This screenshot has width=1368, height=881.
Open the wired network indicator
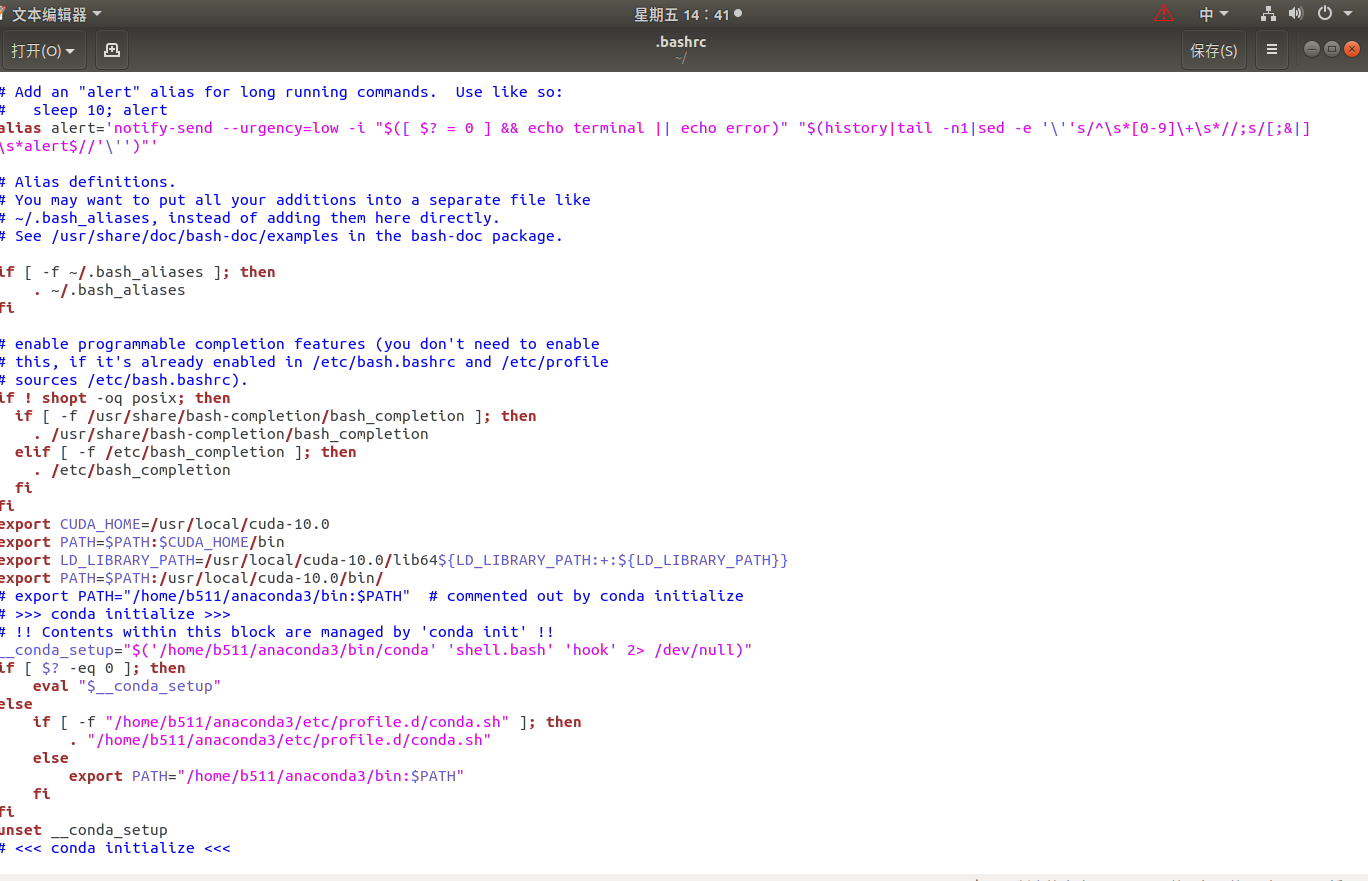coord(1268,14)
